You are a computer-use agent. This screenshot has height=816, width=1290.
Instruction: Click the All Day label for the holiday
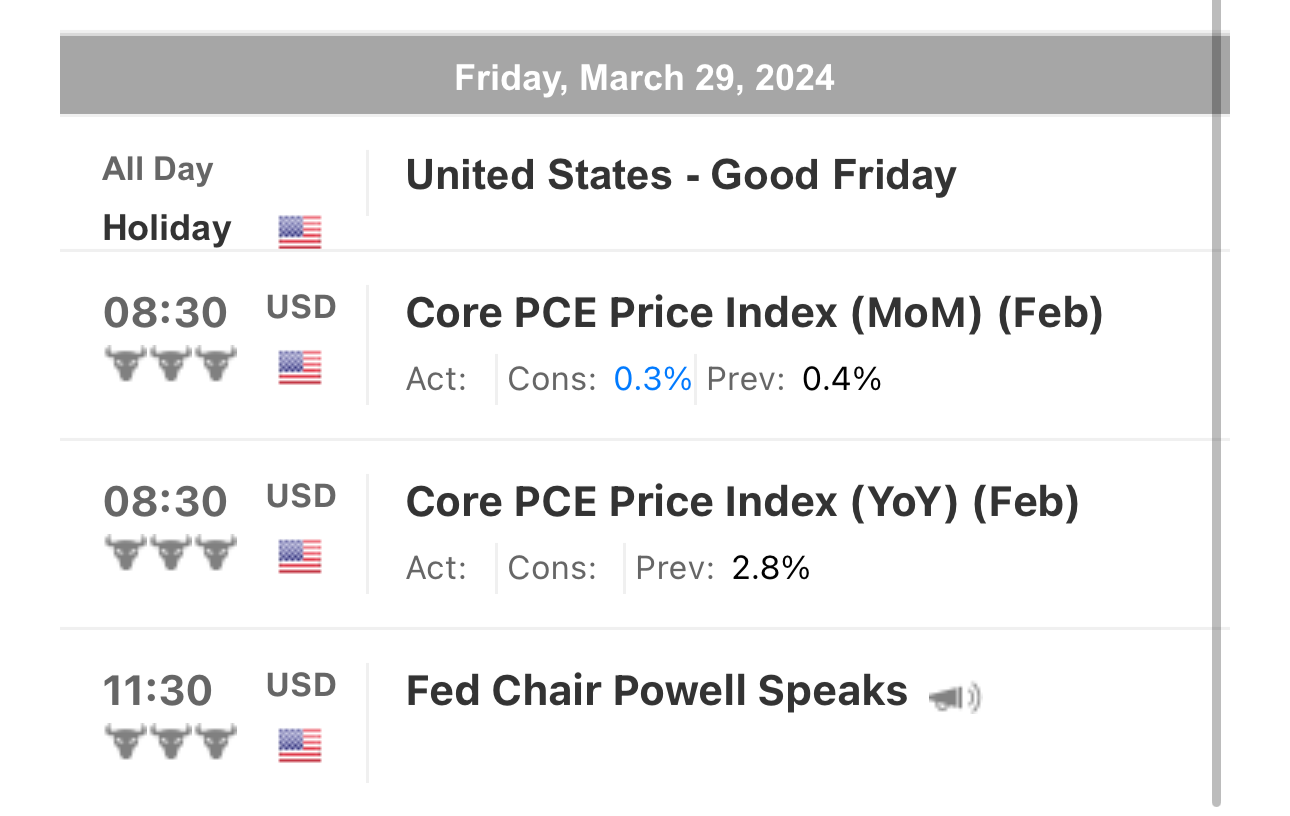click(x=158, y=169)
